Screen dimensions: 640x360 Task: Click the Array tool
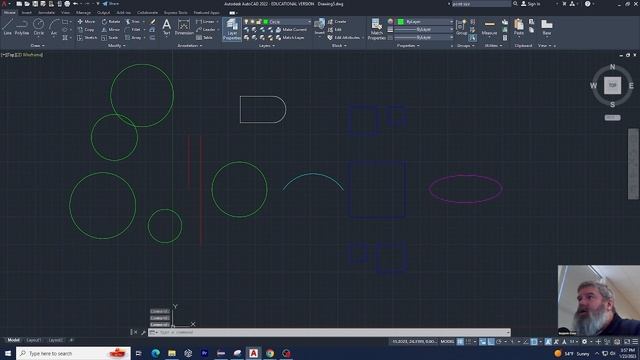coord(133,38)
